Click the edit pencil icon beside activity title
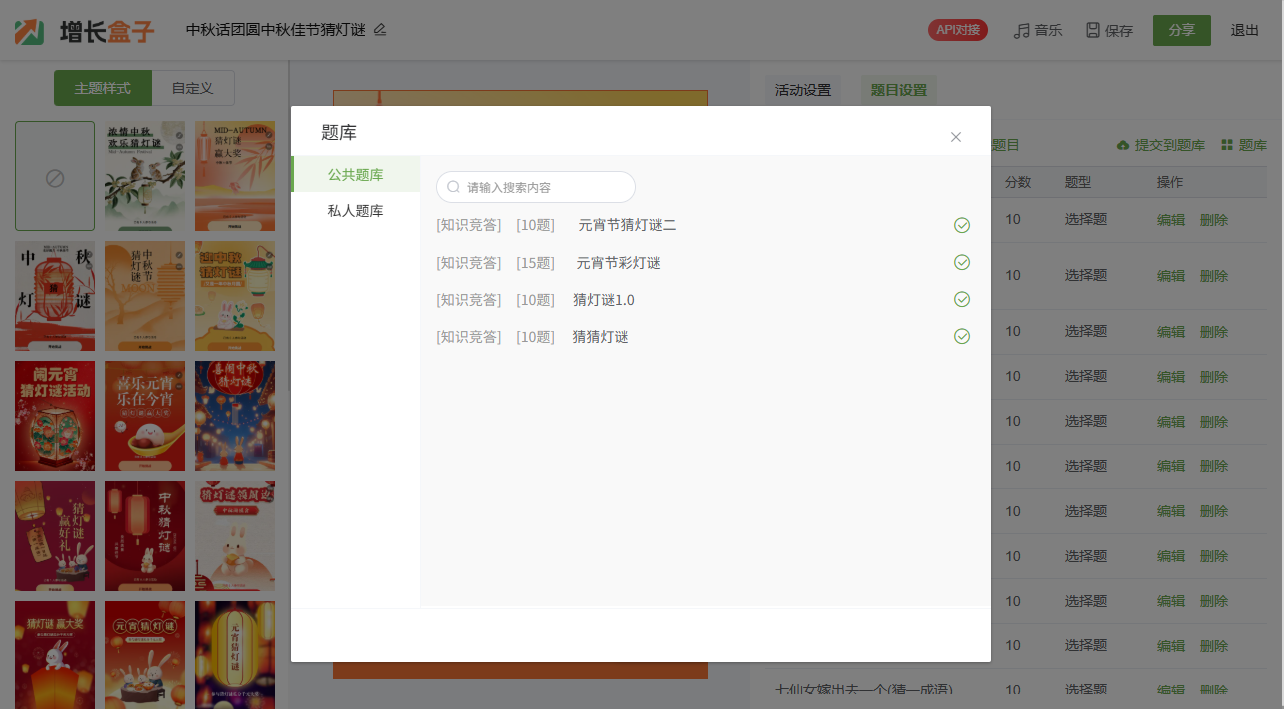 [380, 30]
